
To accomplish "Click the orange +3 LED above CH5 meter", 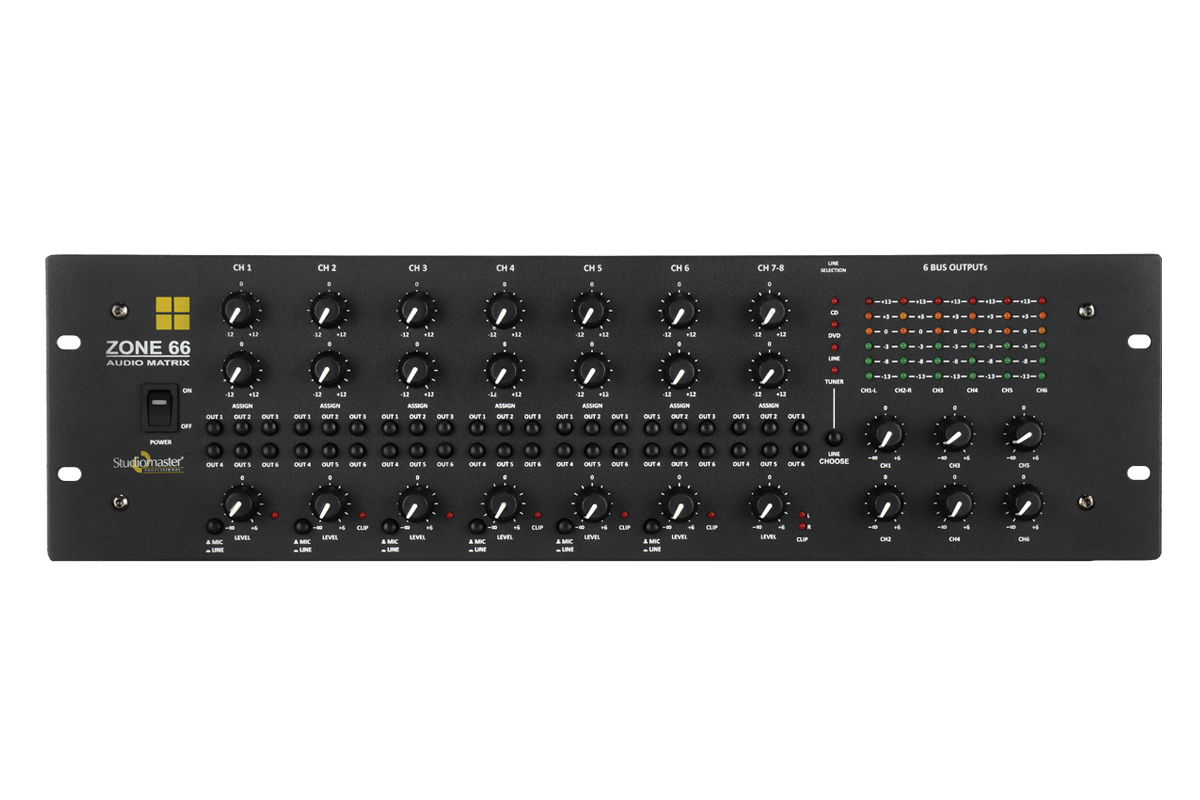I will coord(1008,316).
